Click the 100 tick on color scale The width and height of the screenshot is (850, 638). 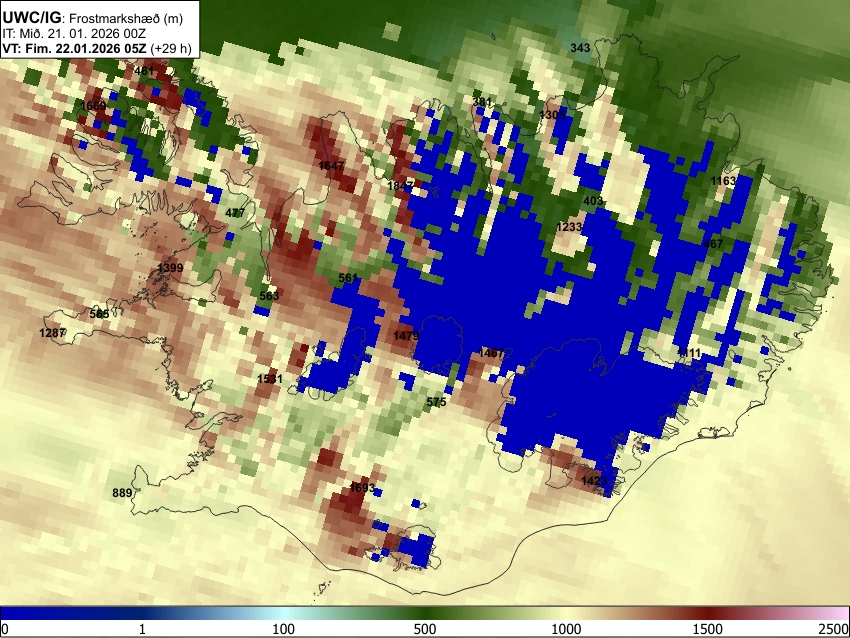pyautogui.click(x=284, y=629)
